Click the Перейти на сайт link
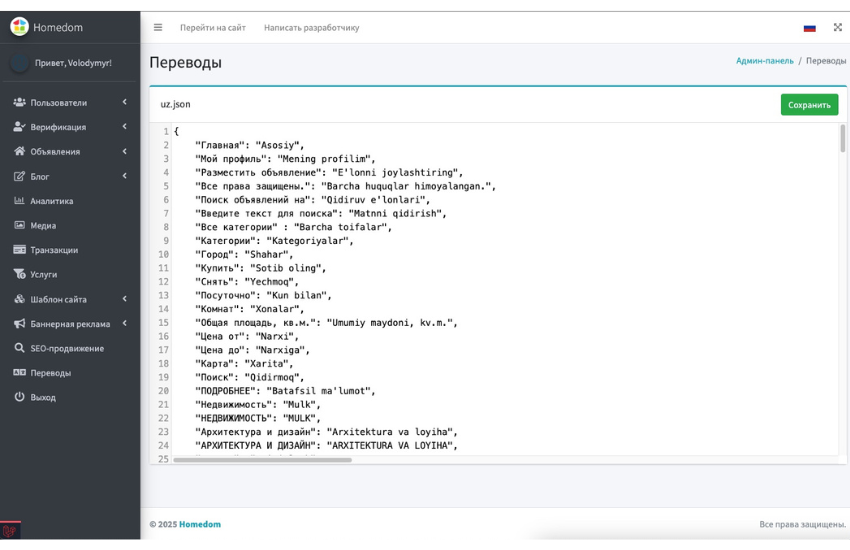The height and width of the screenshot is (550, 850). tap(212, 28)
